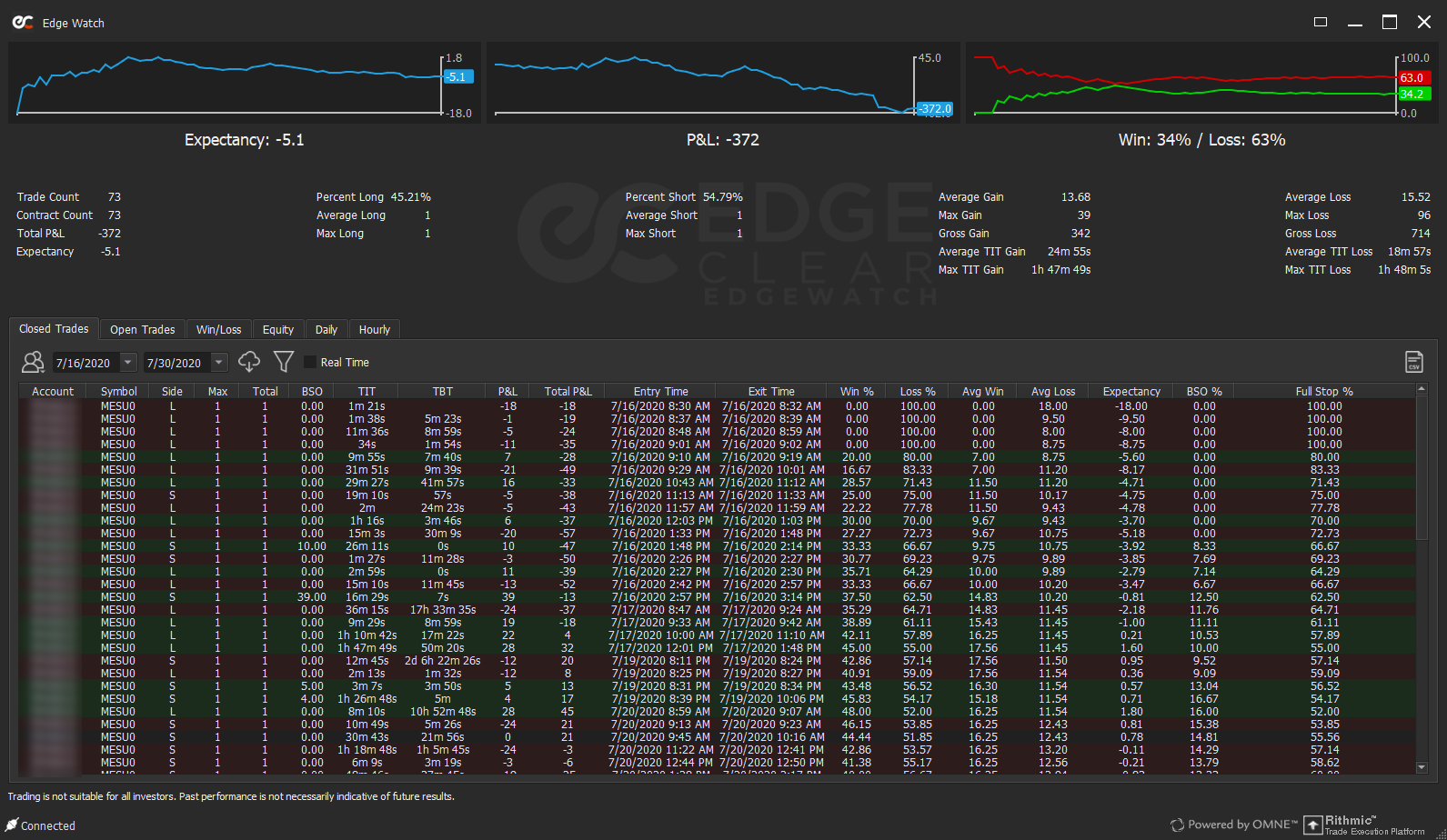Sort by the Full Stop % column header

[x=1324, y=392]
